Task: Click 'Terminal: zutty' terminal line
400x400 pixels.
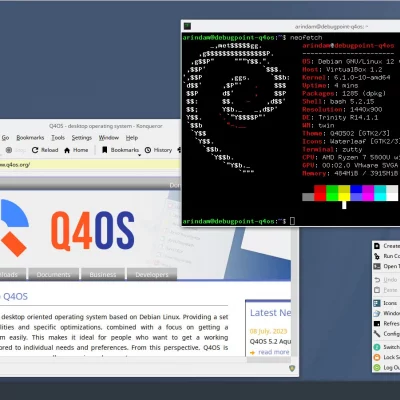Action: coord(332,150)
